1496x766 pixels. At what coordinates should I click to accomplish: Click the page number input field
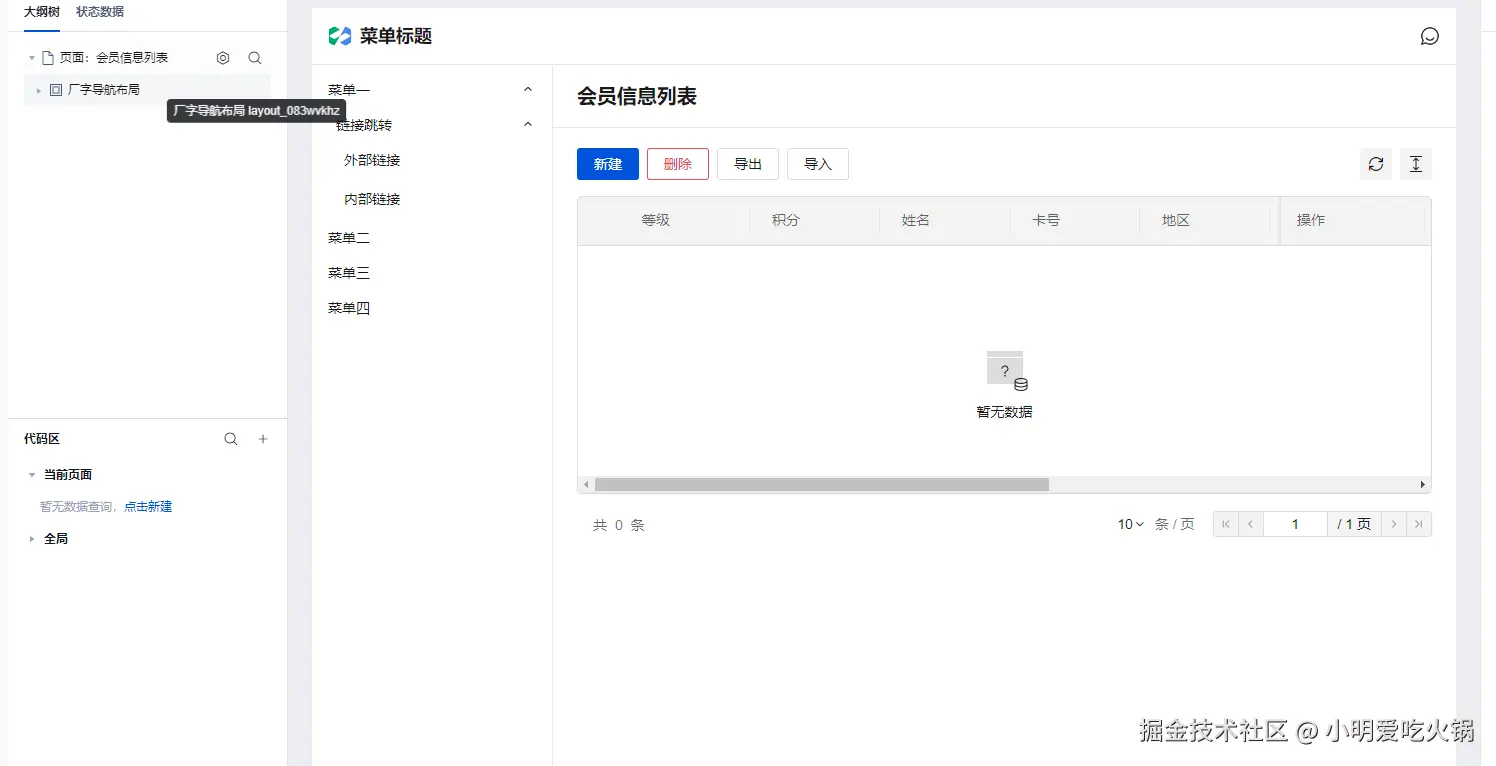1295,523
